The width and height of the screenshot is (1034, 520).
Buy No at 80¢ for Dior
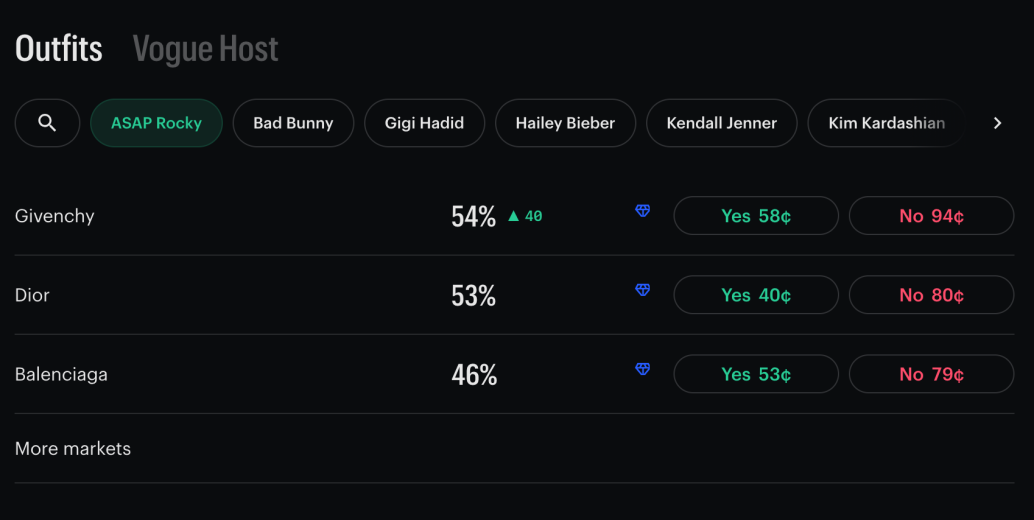(931, 295)
